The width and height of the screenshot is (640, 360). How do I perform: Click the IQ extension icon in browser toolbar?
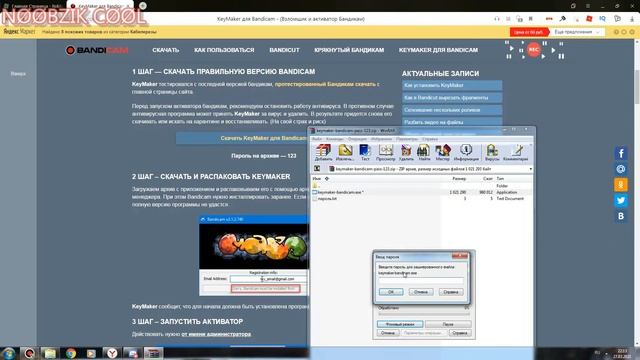pyautogui.click(x=602, y=19)
